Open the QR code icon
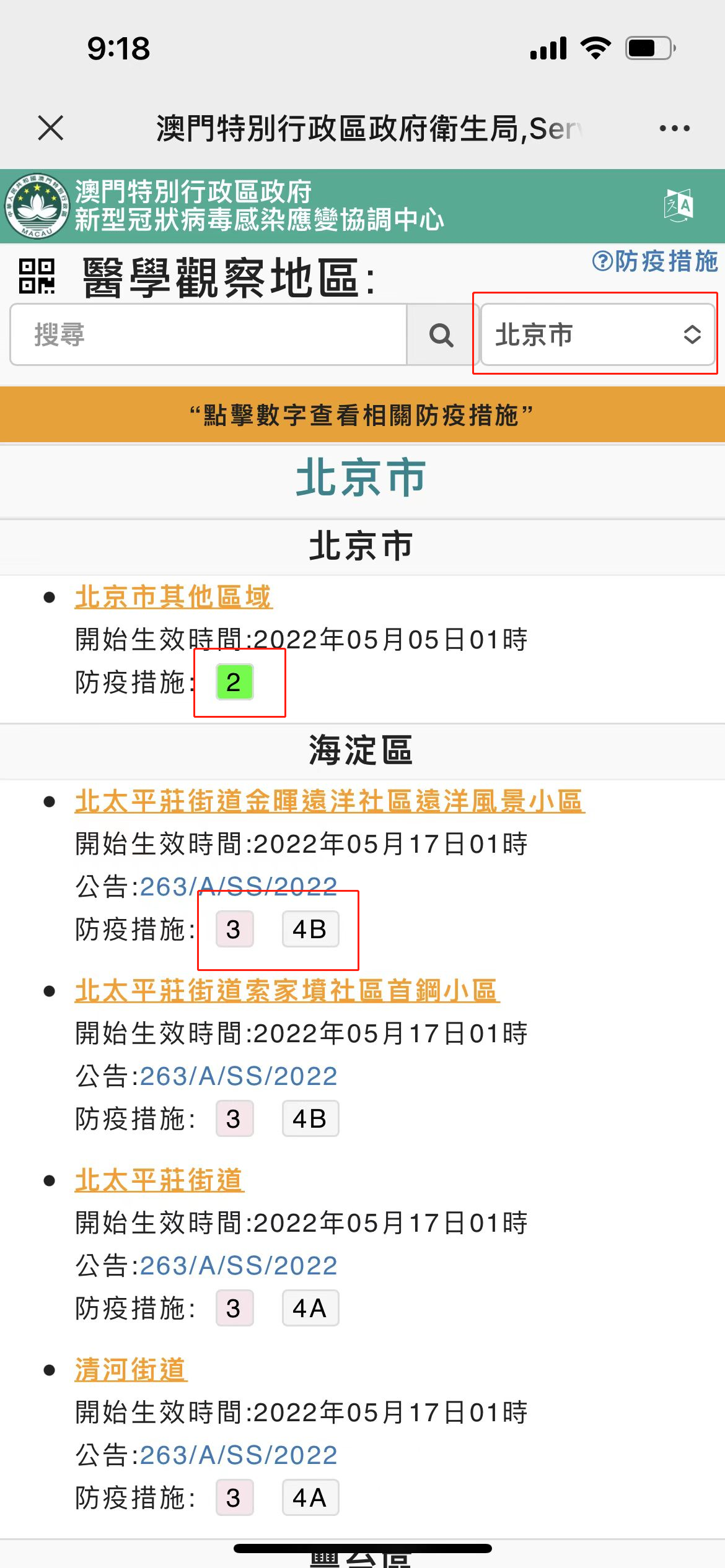 tap(37, 276)
